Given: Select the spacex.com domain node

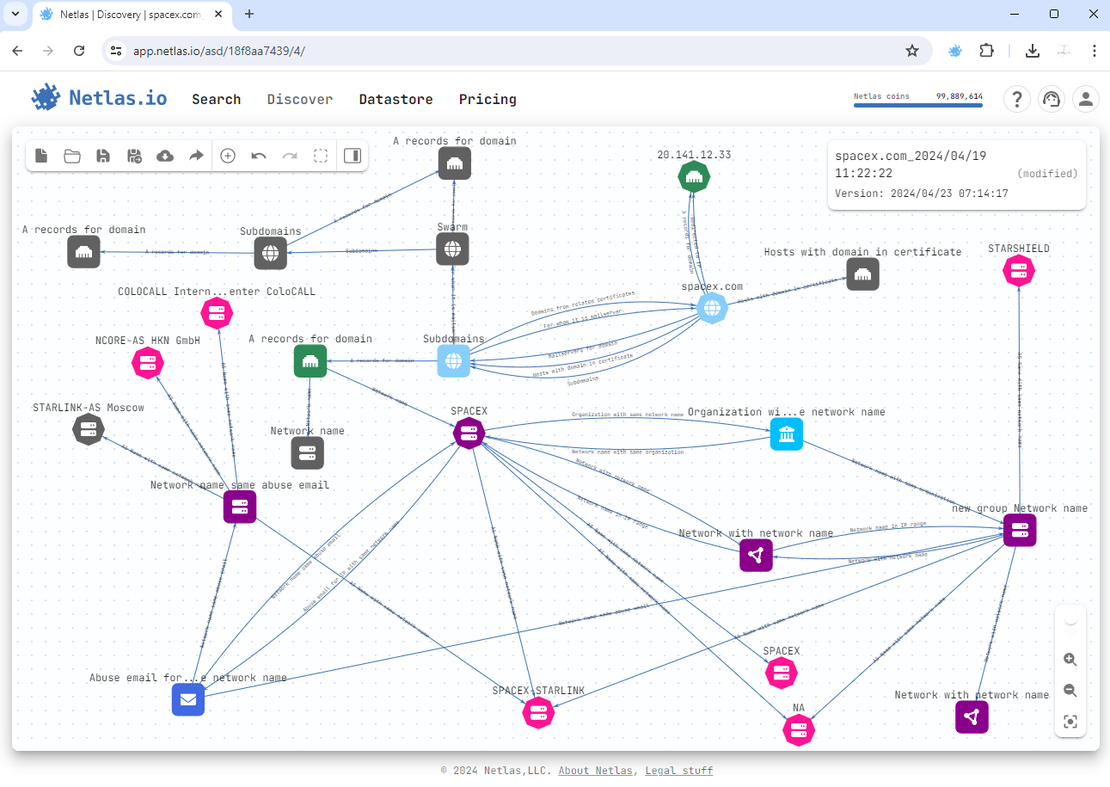Looking at the screenshot, I should 712,308.
